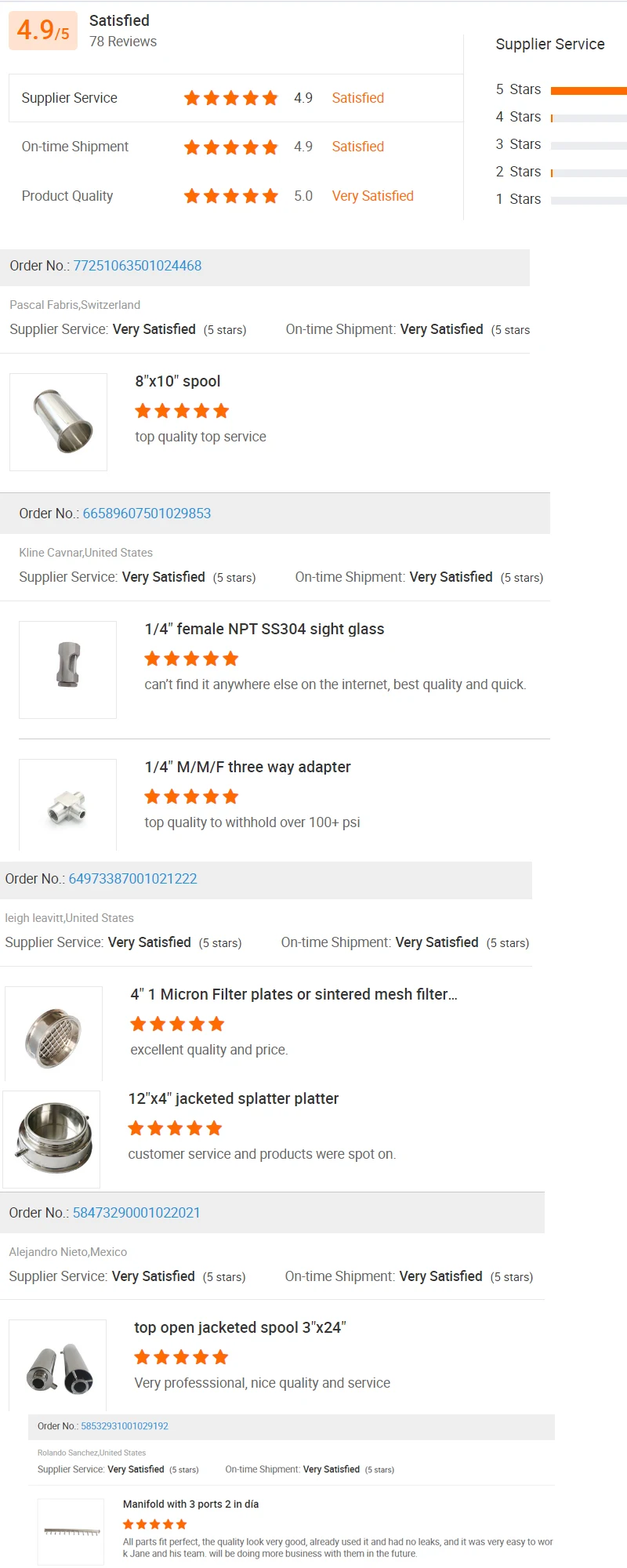Click order link 58532931001029192
The image size is (627, 1568).
pos(125,1426)
